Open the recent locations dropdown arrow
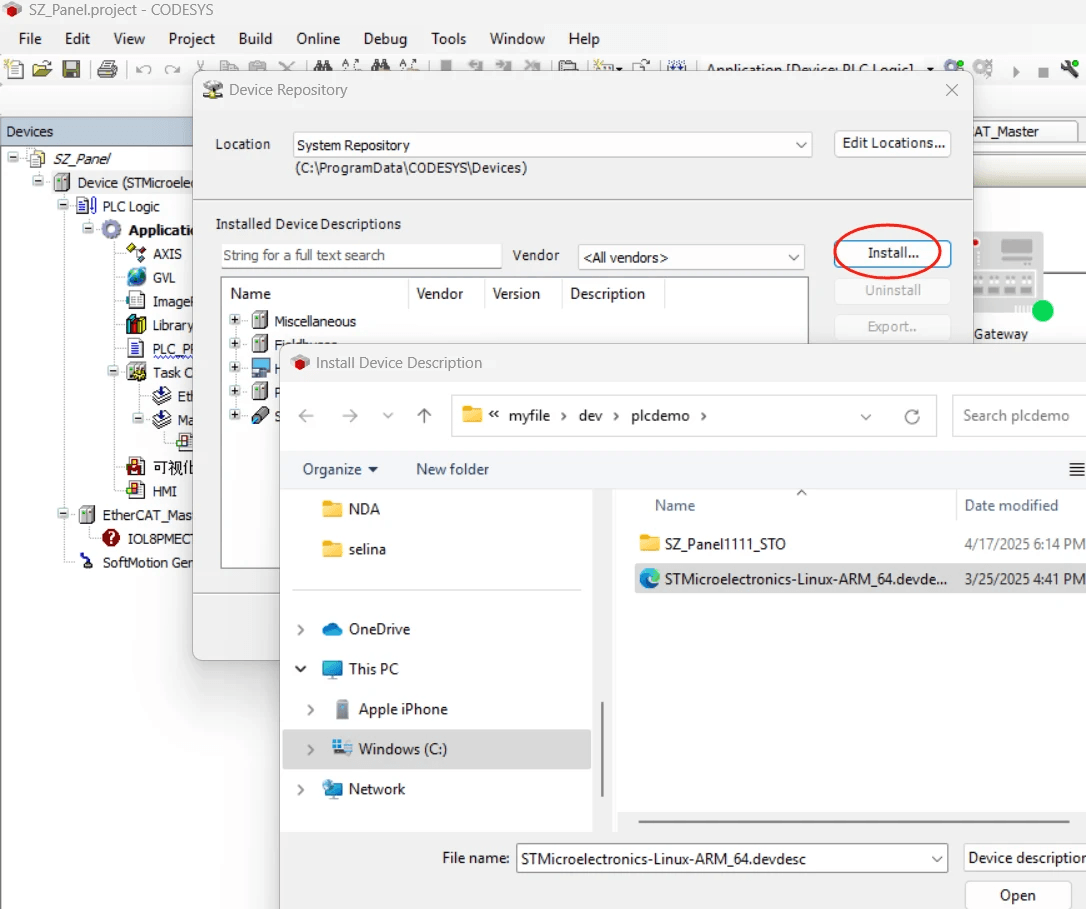The height and width of the screenshot is (909, 1086). pyautogui.click(x=388, y=416)
